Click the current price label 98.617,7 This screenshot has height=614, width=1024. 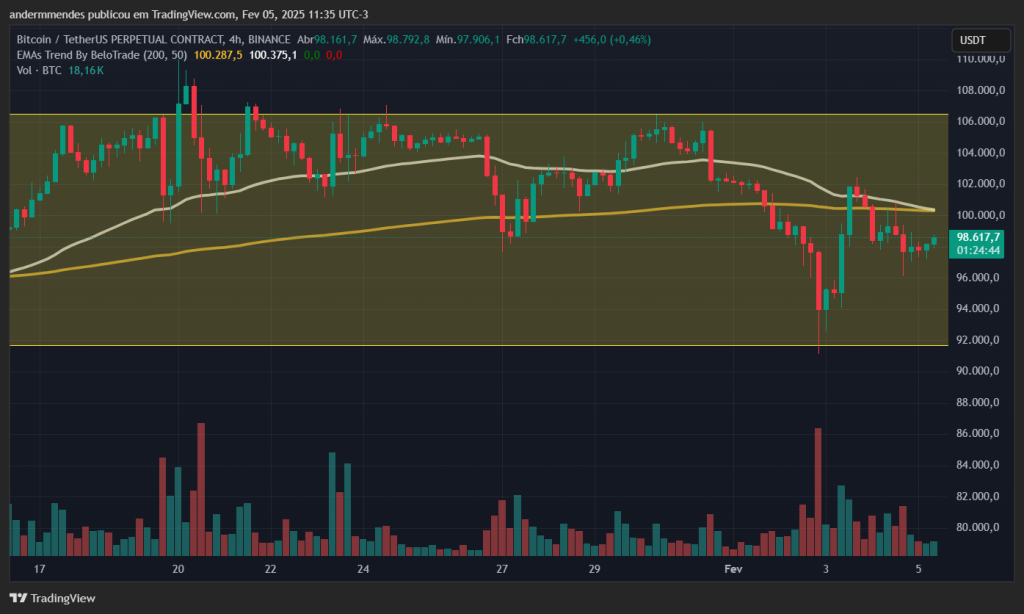[x=978, y=237]
